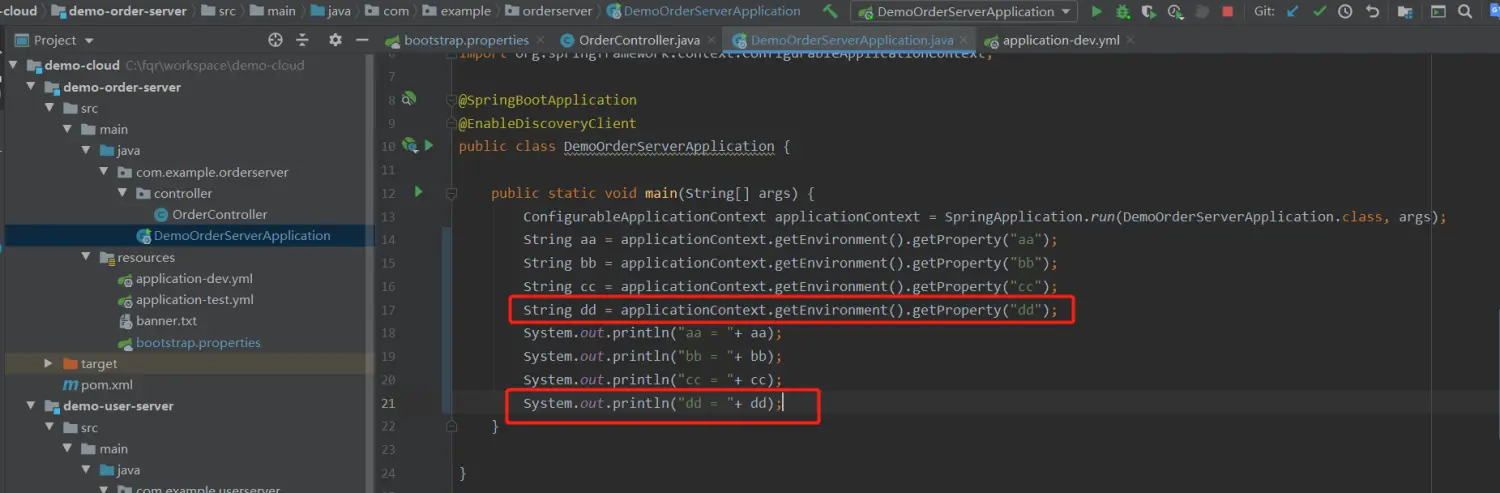
Task: Click the locate-in-project crosshair icon
Action: click(276, 40)
